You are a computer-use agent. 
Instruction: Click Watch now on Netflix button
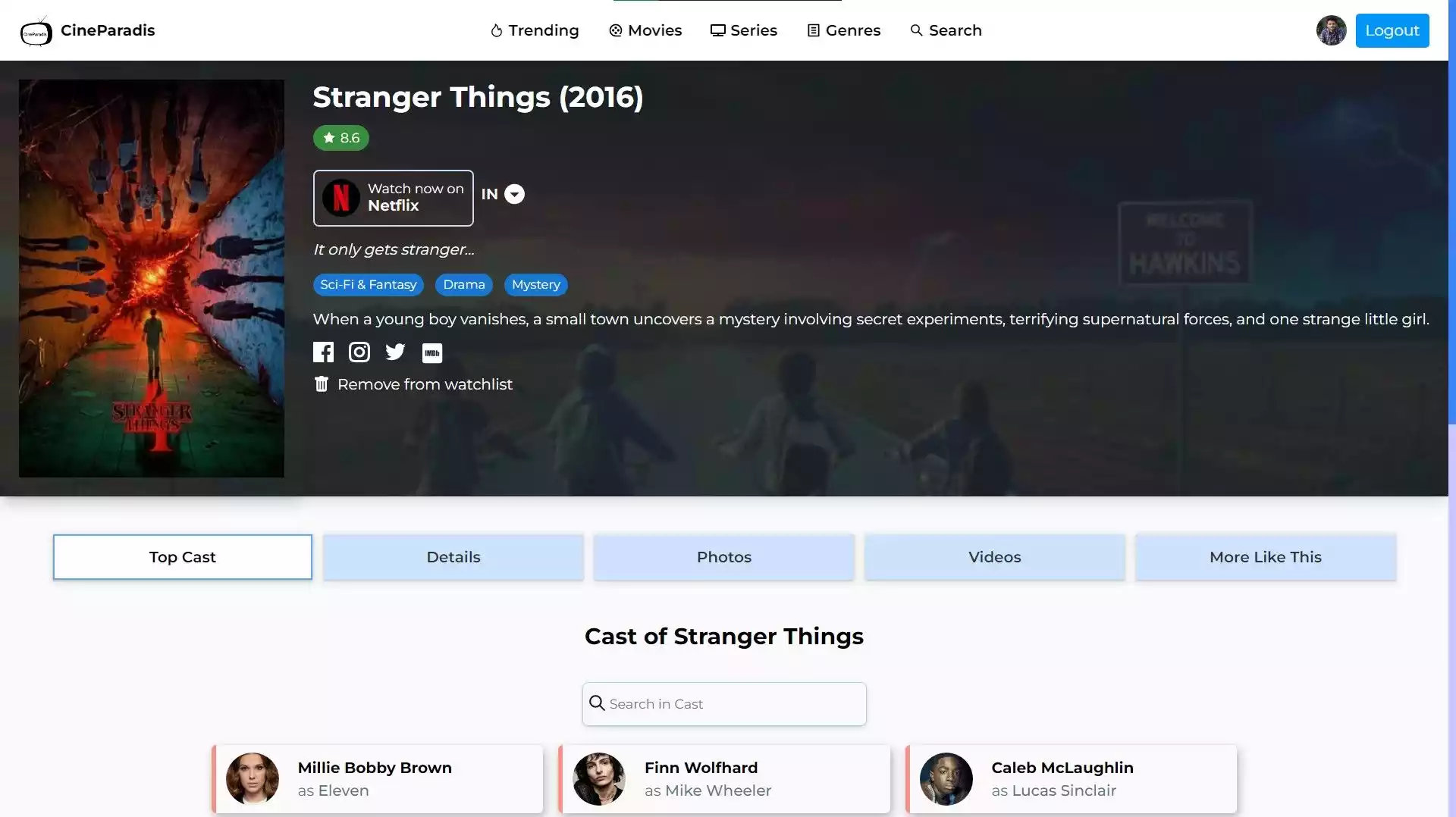pos(394,198)
